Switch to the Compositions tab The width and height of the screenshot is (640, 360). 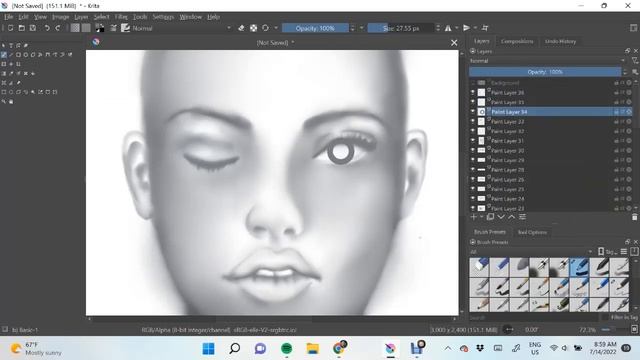click(x=517, y=41)
